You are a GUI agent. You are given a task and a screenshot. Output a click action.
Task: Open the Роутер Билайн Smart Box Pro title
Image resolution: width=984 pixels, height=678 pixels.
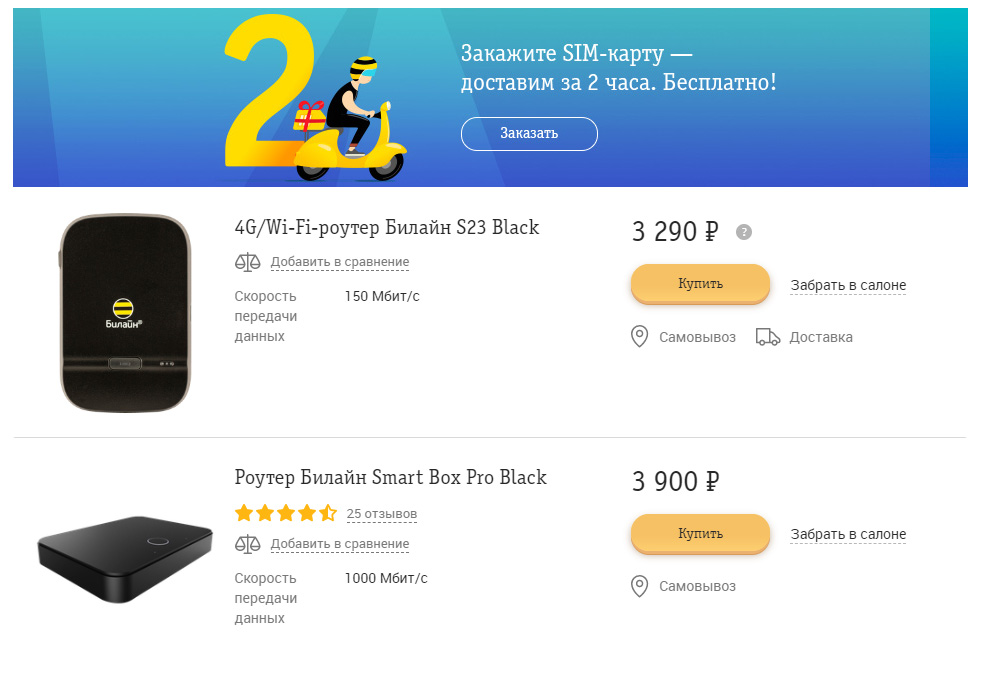tap(390, 477)
